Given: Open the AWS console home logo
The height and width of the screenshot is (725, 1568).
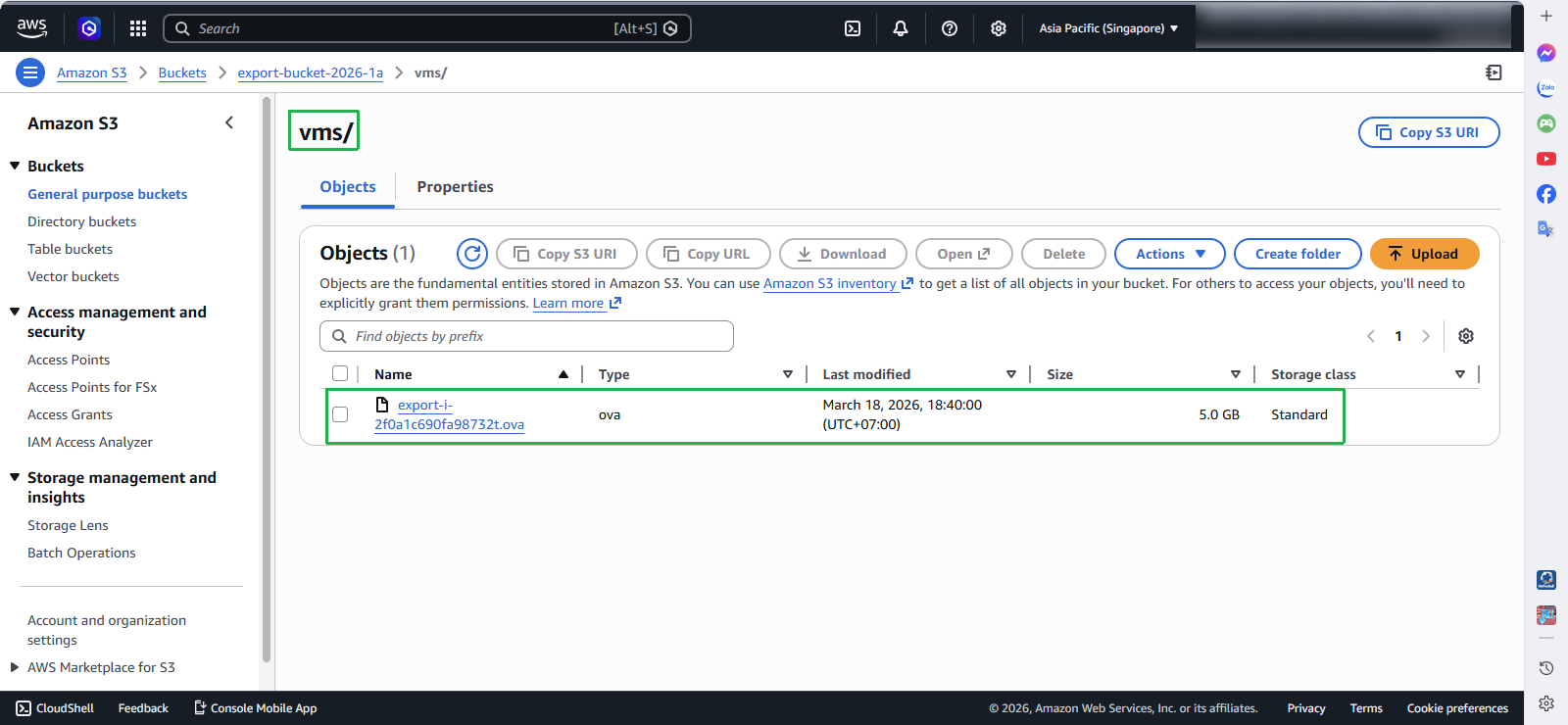Looking at the screenshot, I should (31, 28).
